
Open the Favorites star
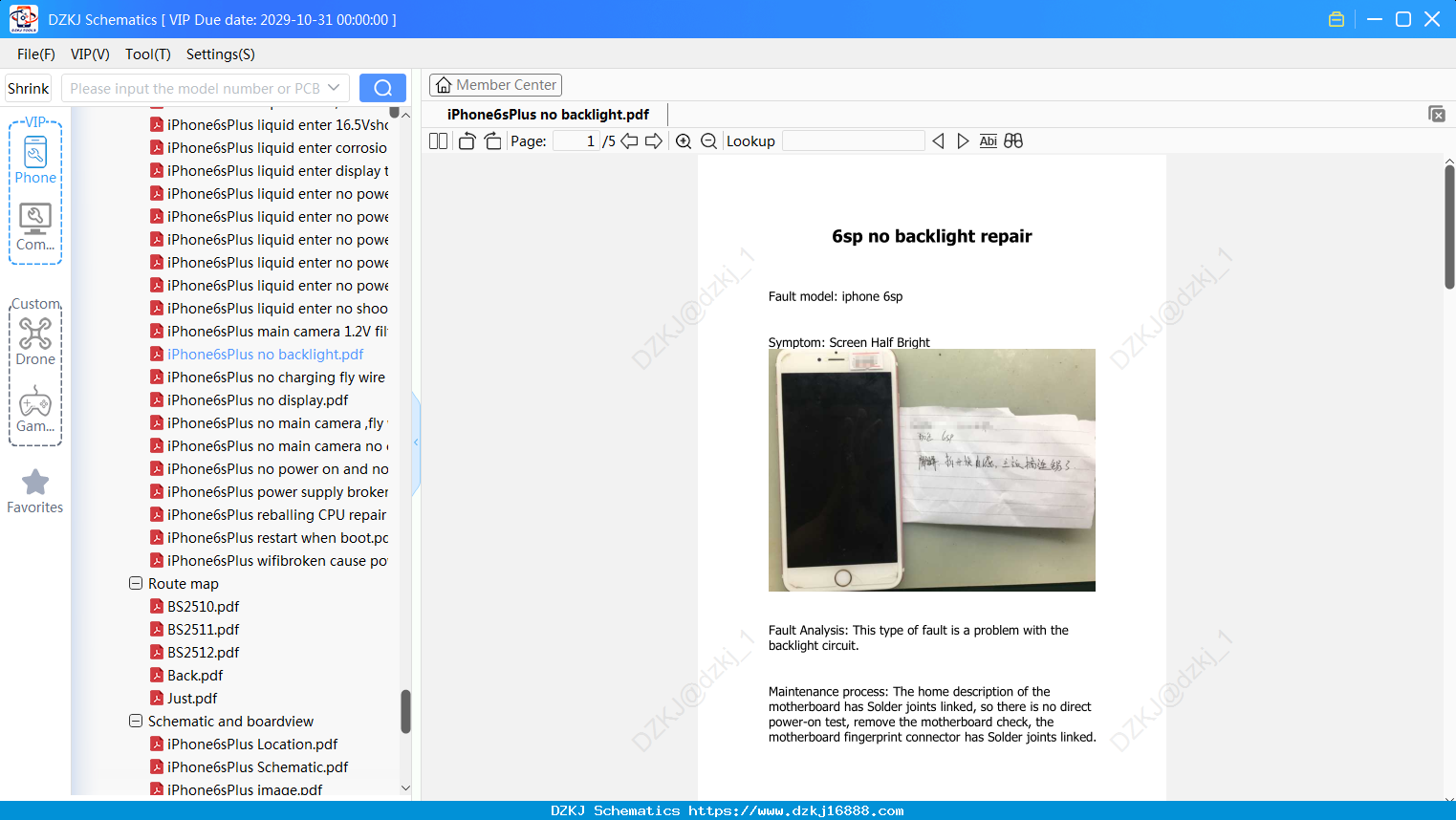35,491
